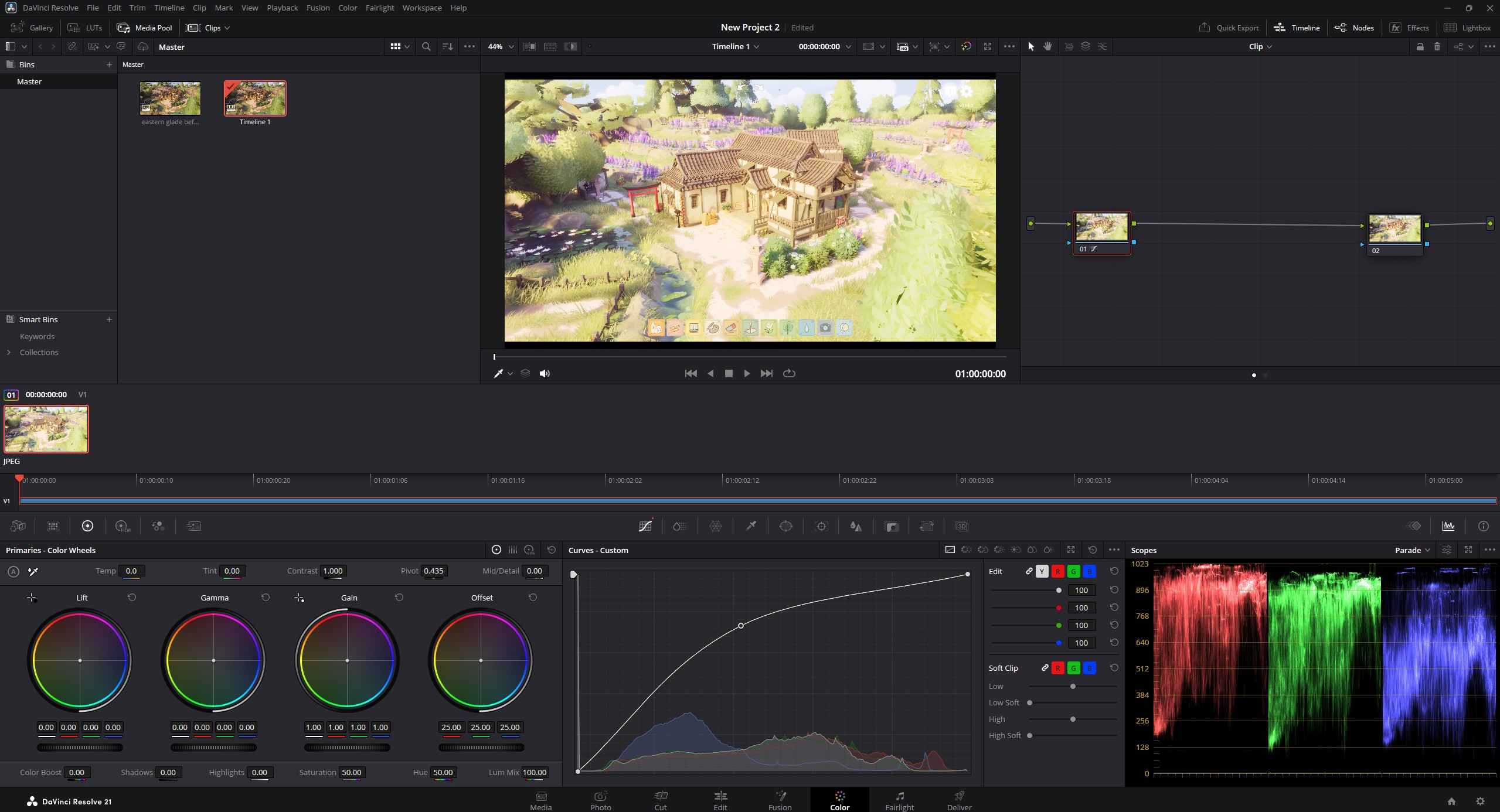1500x812 pixels.
Task: Open the Blur palette
Action: point(856,526)
